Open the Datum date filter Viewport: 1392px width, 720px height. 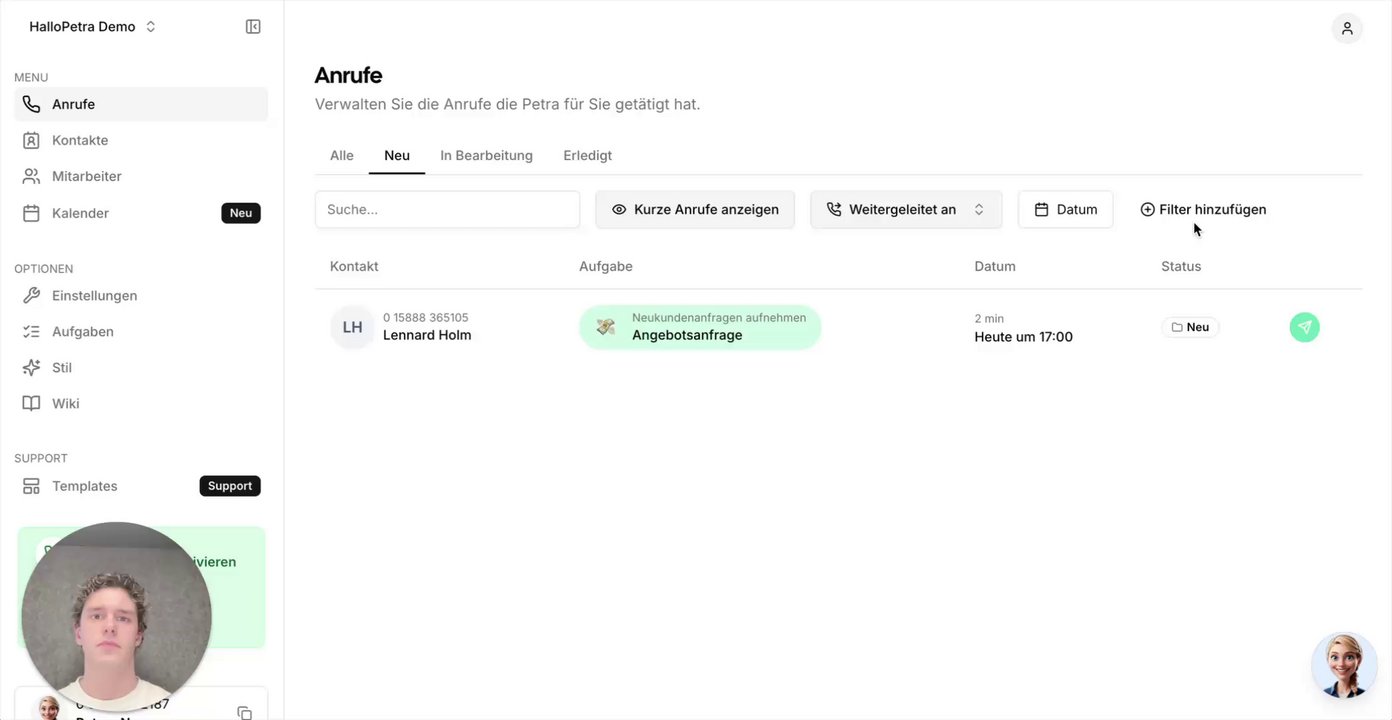coord(1065,209)
